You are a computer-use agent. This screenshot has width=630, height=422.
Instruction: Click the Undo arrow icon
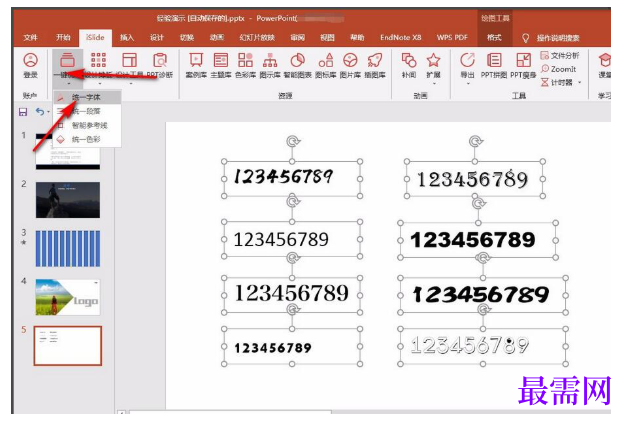pos(40,111)
